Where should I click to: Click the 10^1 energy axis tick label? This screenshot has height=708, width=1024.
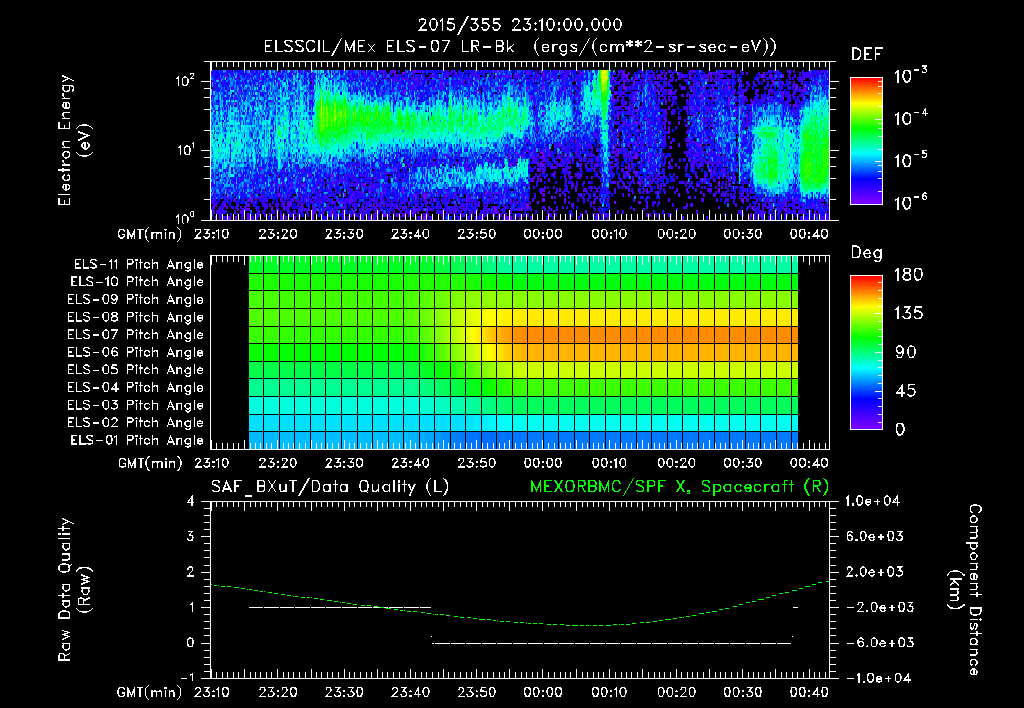(185, 150)
